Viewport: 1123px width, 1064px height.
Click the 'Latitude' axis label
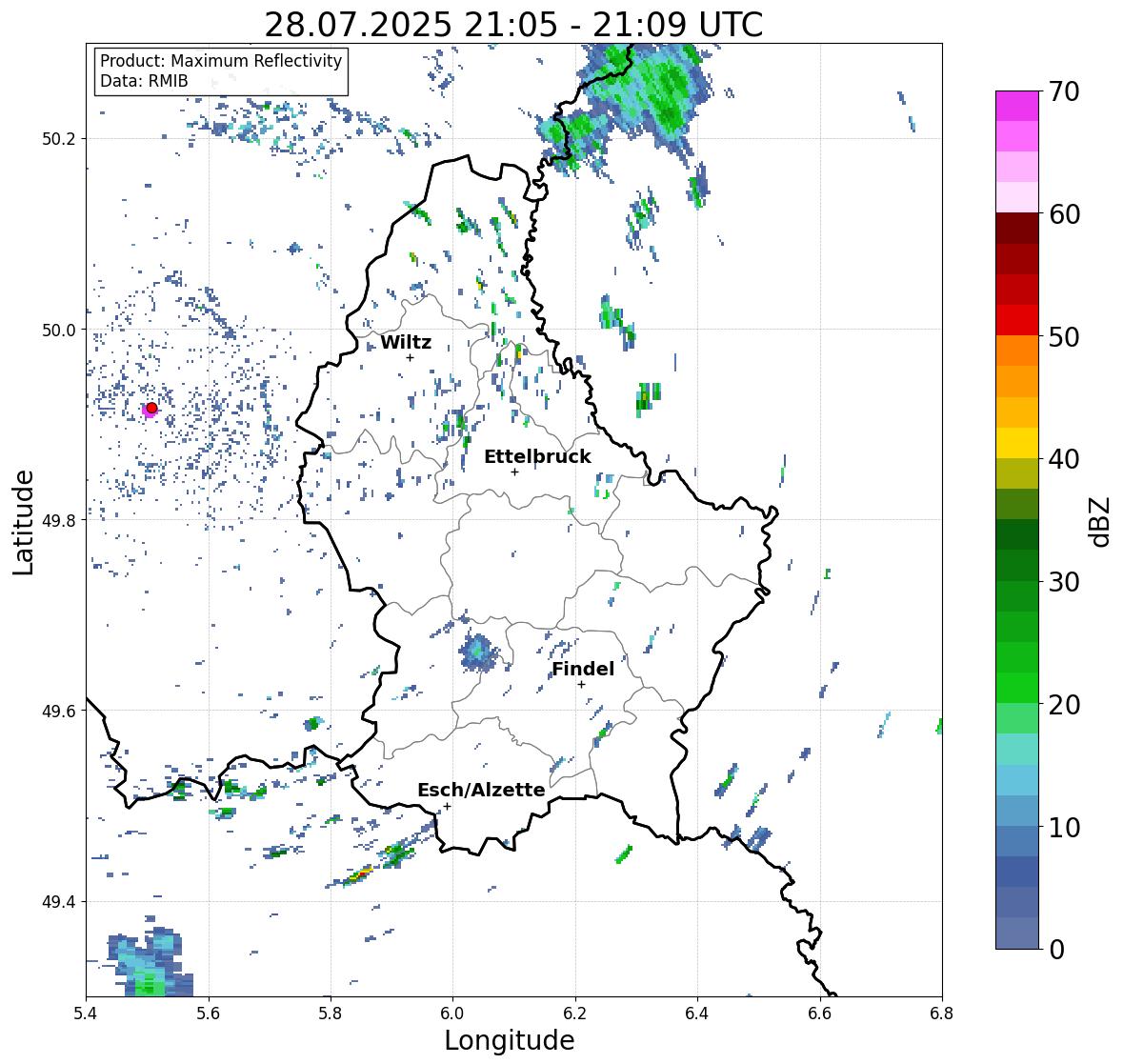click(24, 523)
